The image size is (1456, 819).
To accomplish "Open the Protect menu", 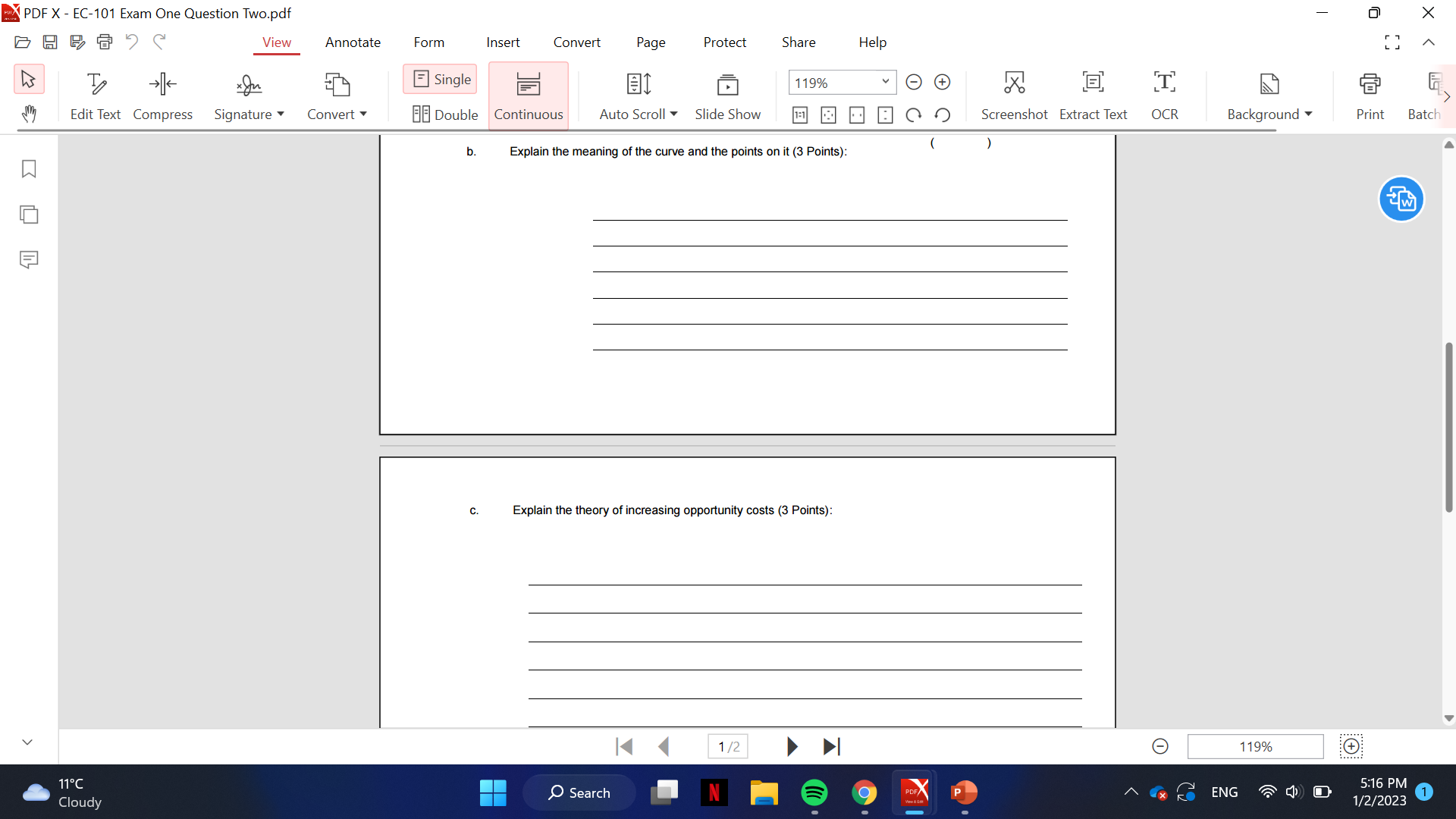I will (x=725, y=42).
